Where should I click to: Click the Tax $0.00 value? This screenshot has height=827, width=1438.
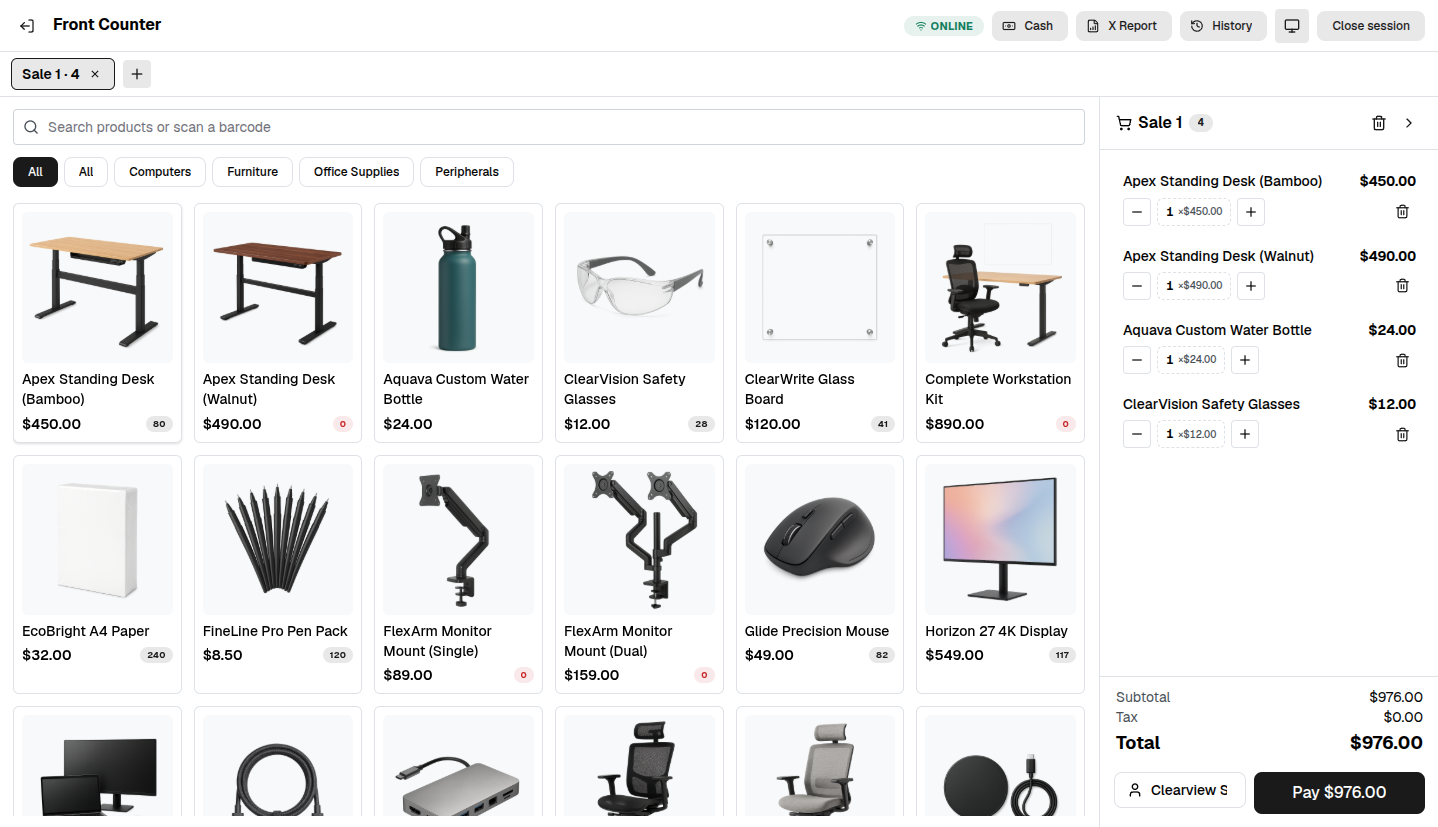pyautogui.click(x=1403, y=717)
